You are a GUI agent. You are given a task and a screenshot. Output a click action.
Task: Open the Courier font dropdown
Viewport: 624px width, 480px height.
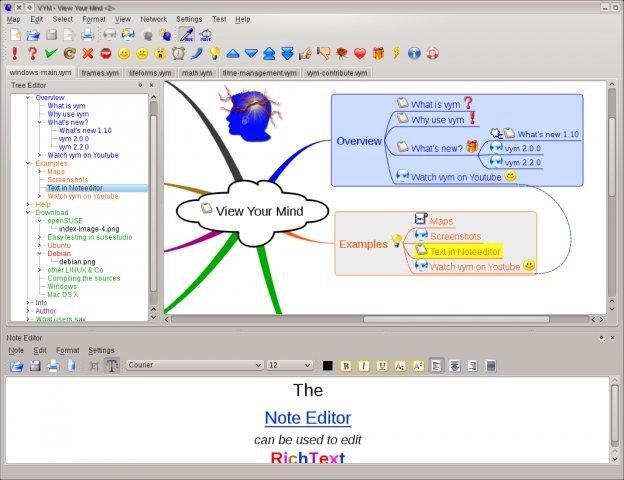(x=194, y=365)
